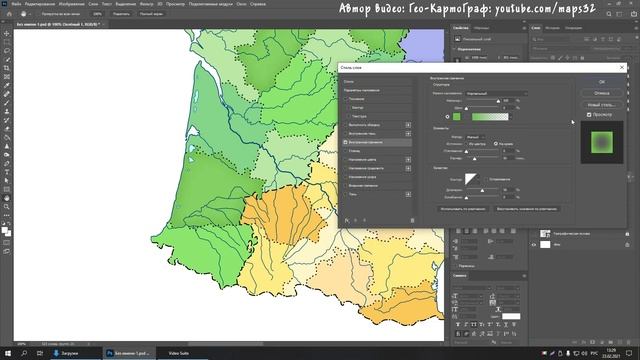Switch to the История panel tab
This screenshot has height=360, width=640.
(x=552, y=28)
